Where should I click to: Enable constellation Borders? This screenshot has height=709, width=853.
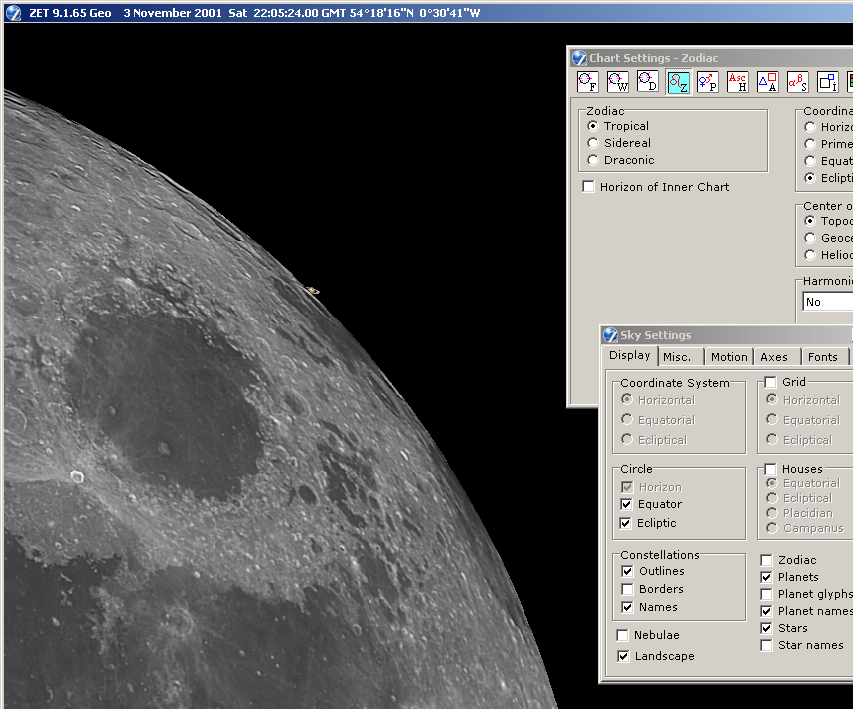[627, 589]
